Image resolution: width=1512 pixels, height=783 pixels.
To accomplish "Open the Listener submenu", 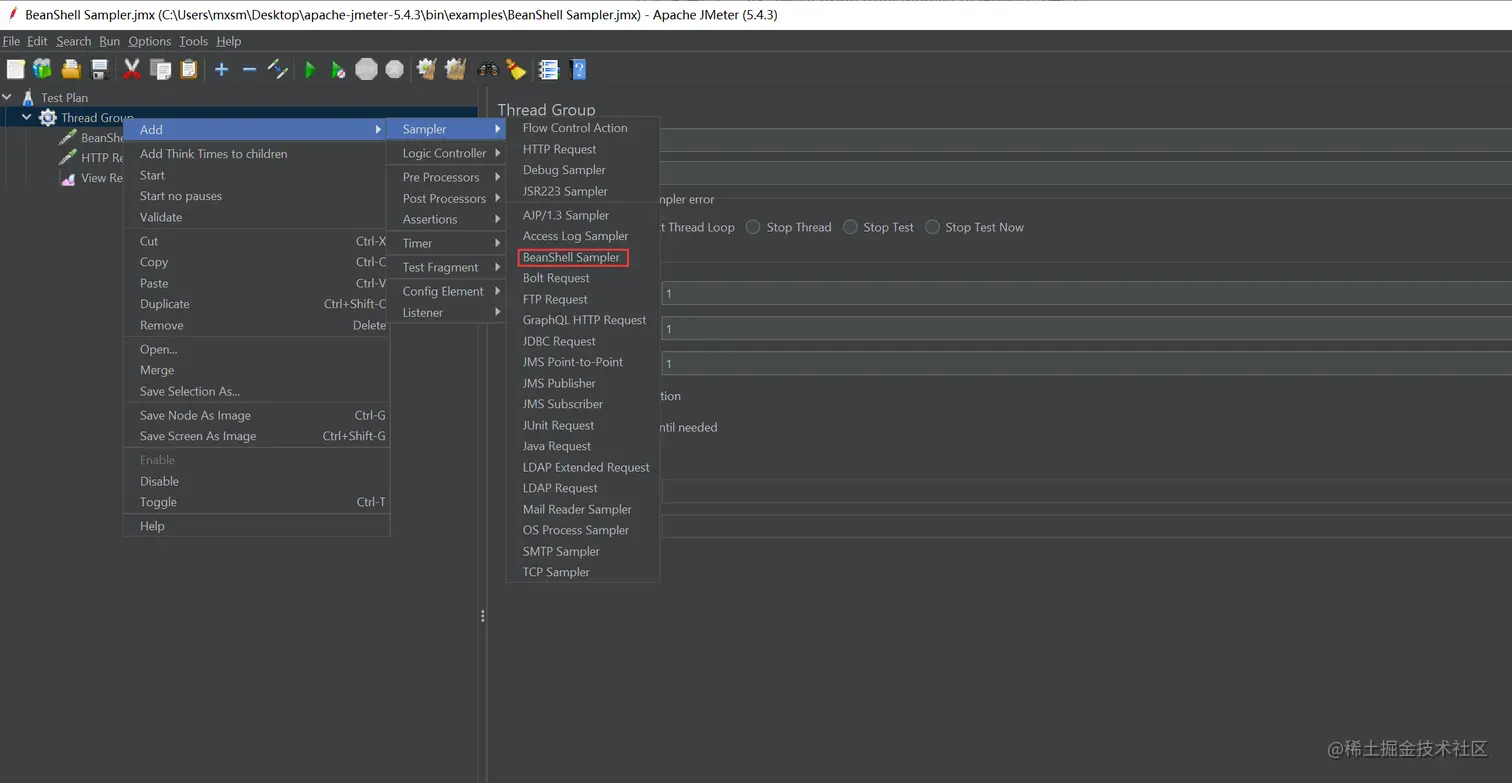I will point(445,312).
